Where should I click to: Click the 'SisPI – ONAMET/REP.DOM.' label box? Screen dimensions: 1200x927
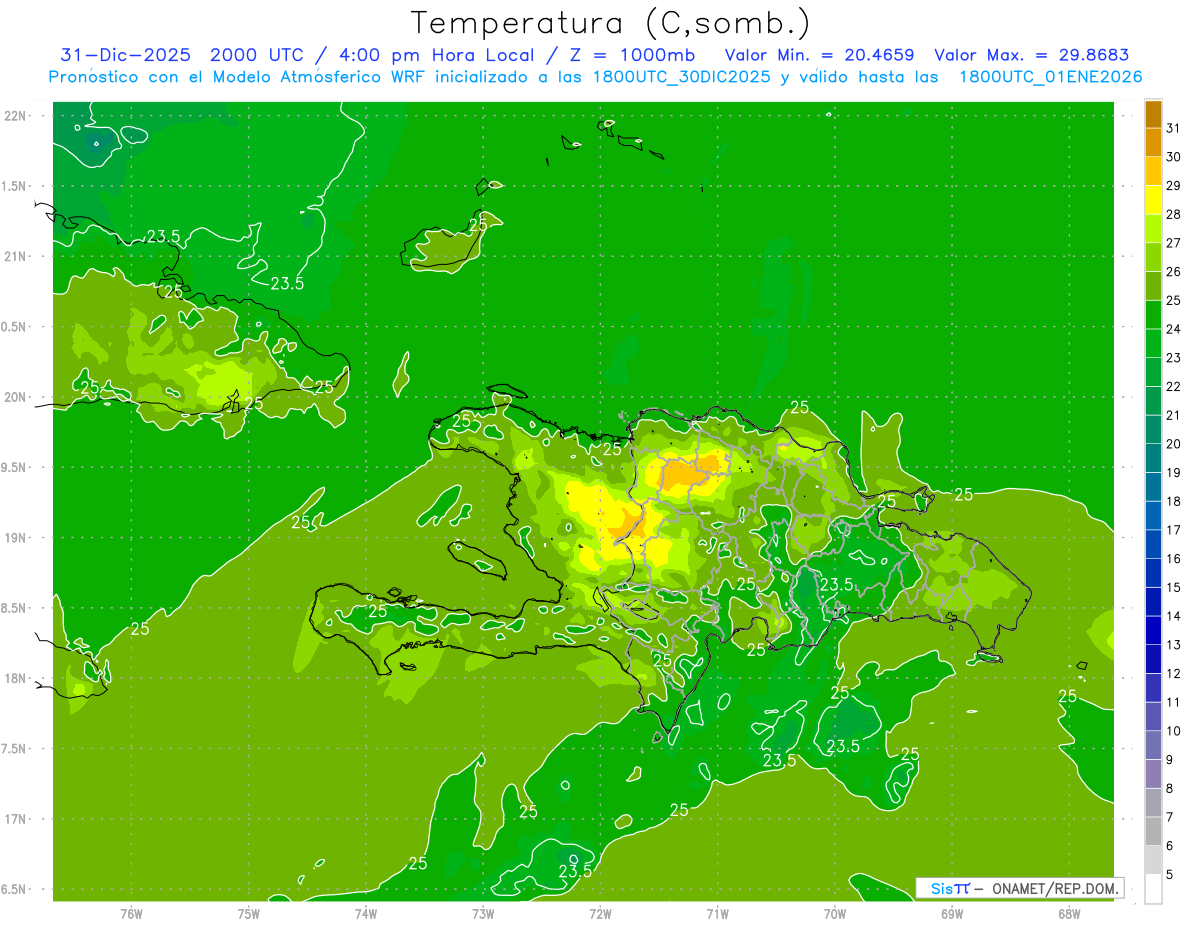[x=1020, y=888]
